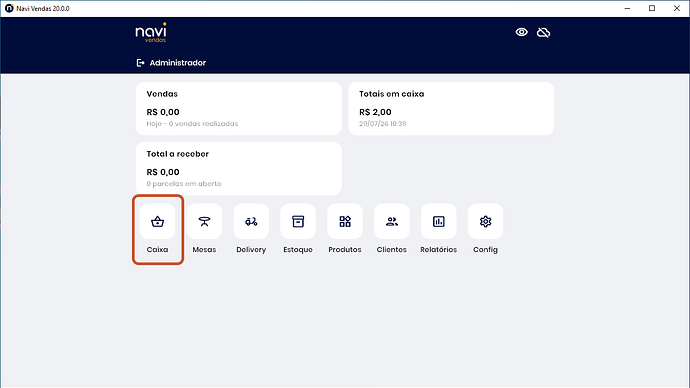690x388 pixels.
Task: Click the Caixa label text
Action: [158, 249]
